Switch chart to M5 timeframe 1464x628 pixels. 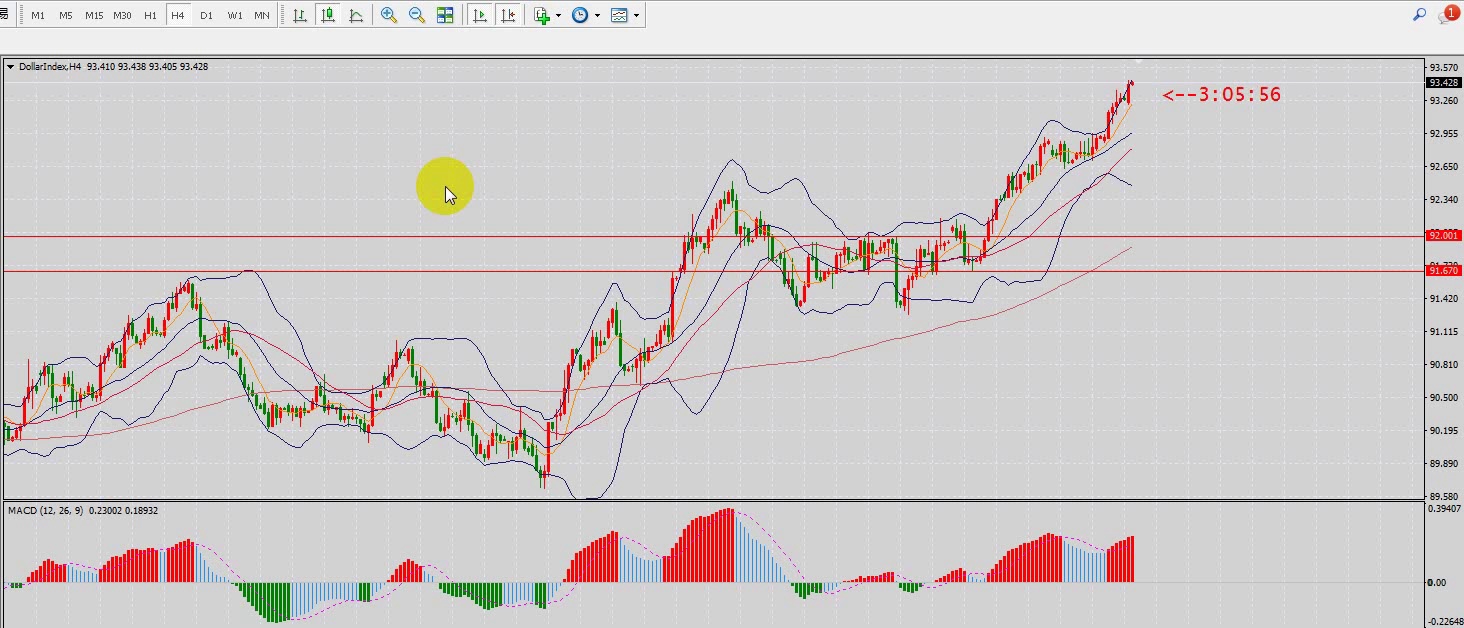coord(66,15)
